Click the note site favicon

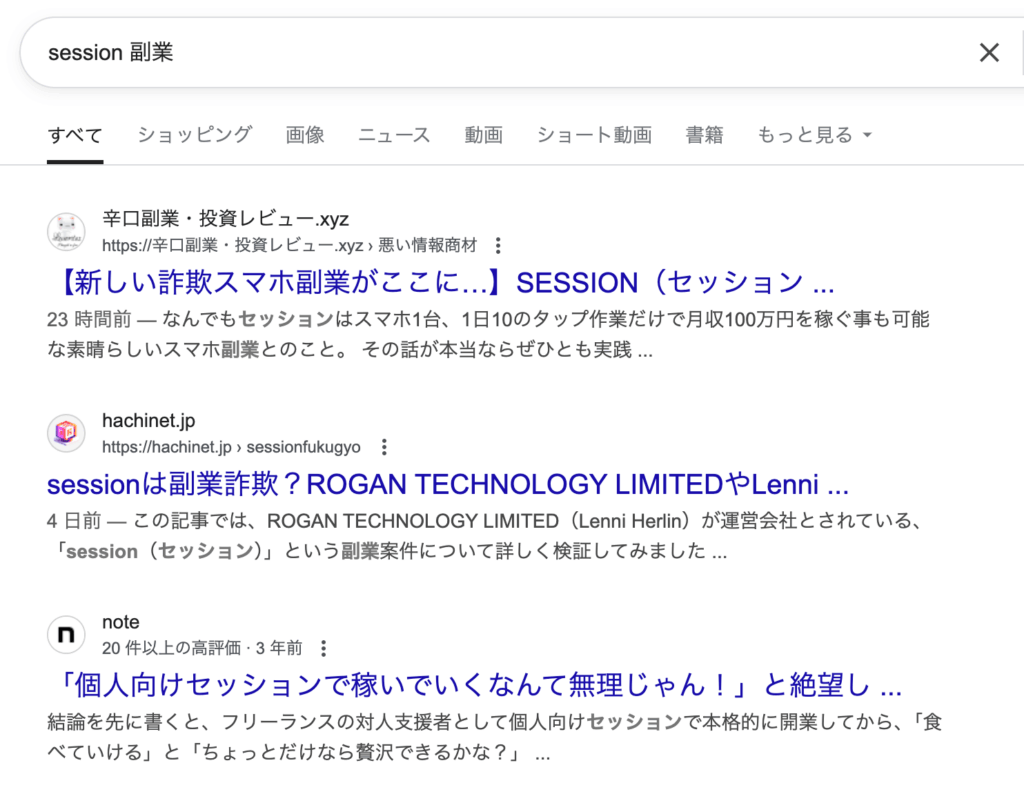pyautogui.click(x=66, y=635)
